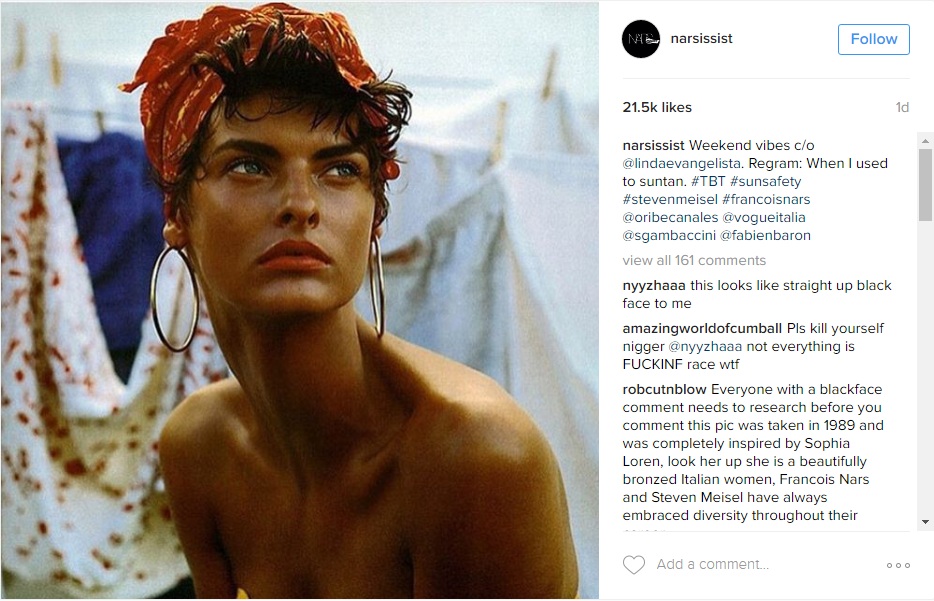
Task: Open the @lindaevangelista mention
Action: tap(681, 163)
